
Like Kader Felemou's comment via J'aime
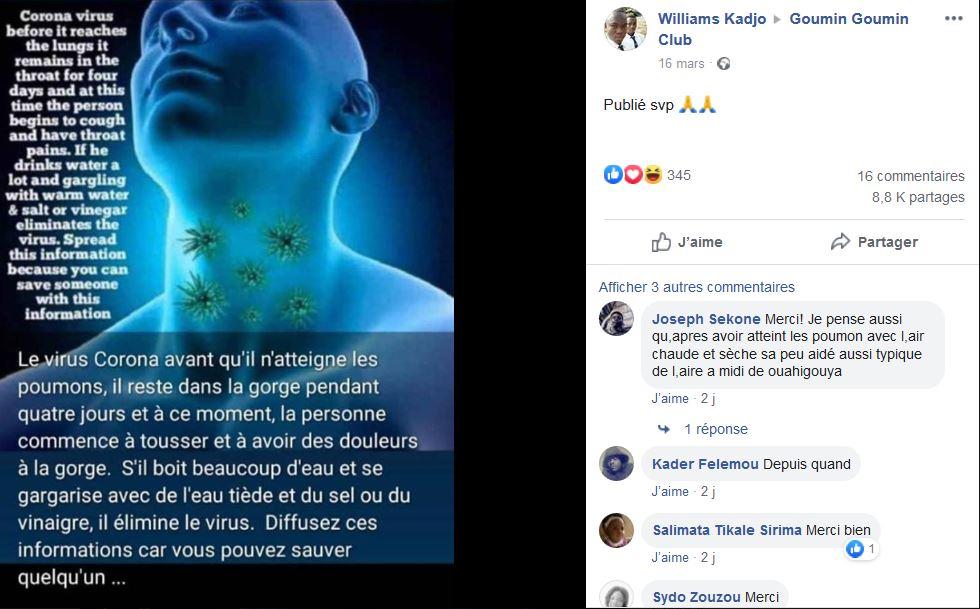point(669,491)
